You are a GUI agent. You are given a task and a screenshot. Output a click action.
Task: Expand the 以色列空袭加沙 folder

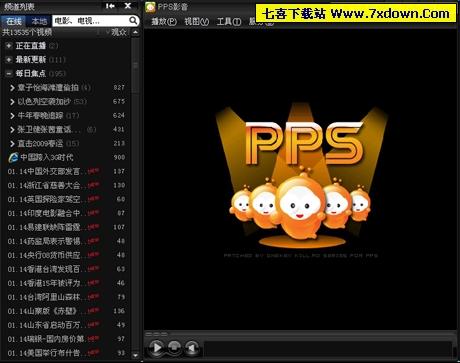[x=12, y=102]
